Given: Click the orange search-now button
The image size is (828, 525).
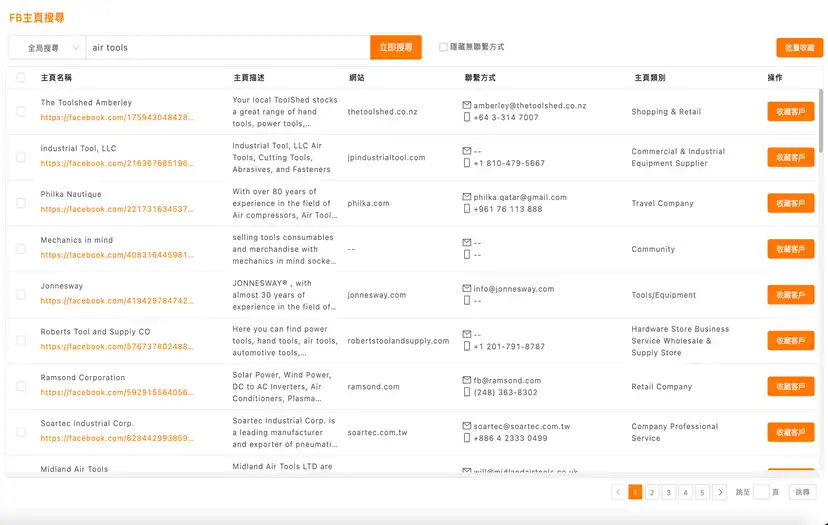Looking at the screenshot, I should (x=396, y=48).
